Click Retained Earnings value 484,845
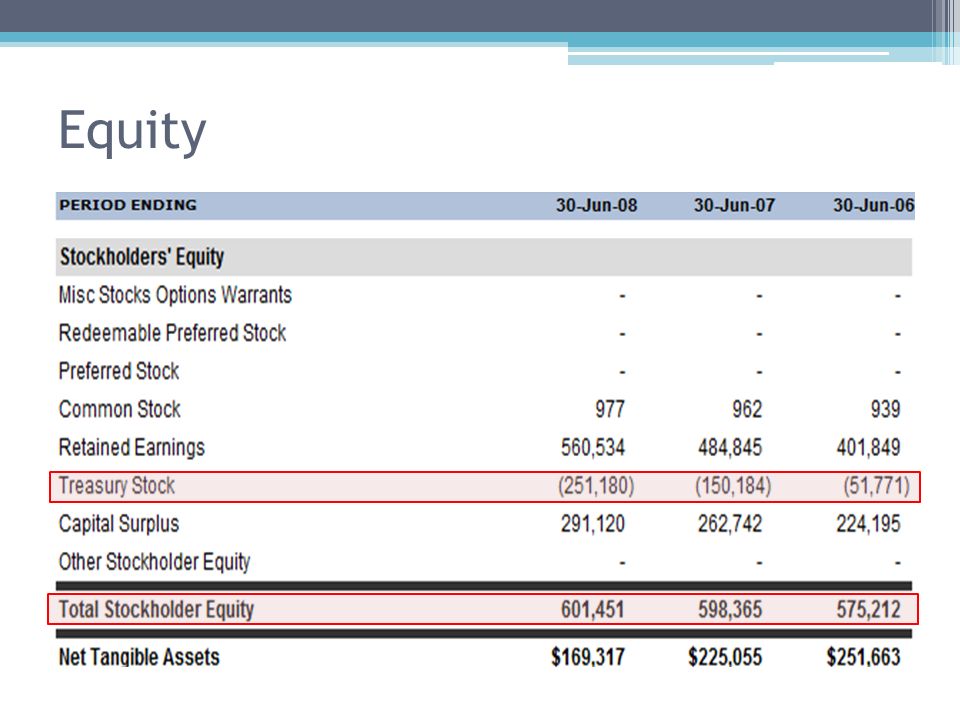This screenshot has height=720, width=960. pyautogui.click(x=730, y=448)
